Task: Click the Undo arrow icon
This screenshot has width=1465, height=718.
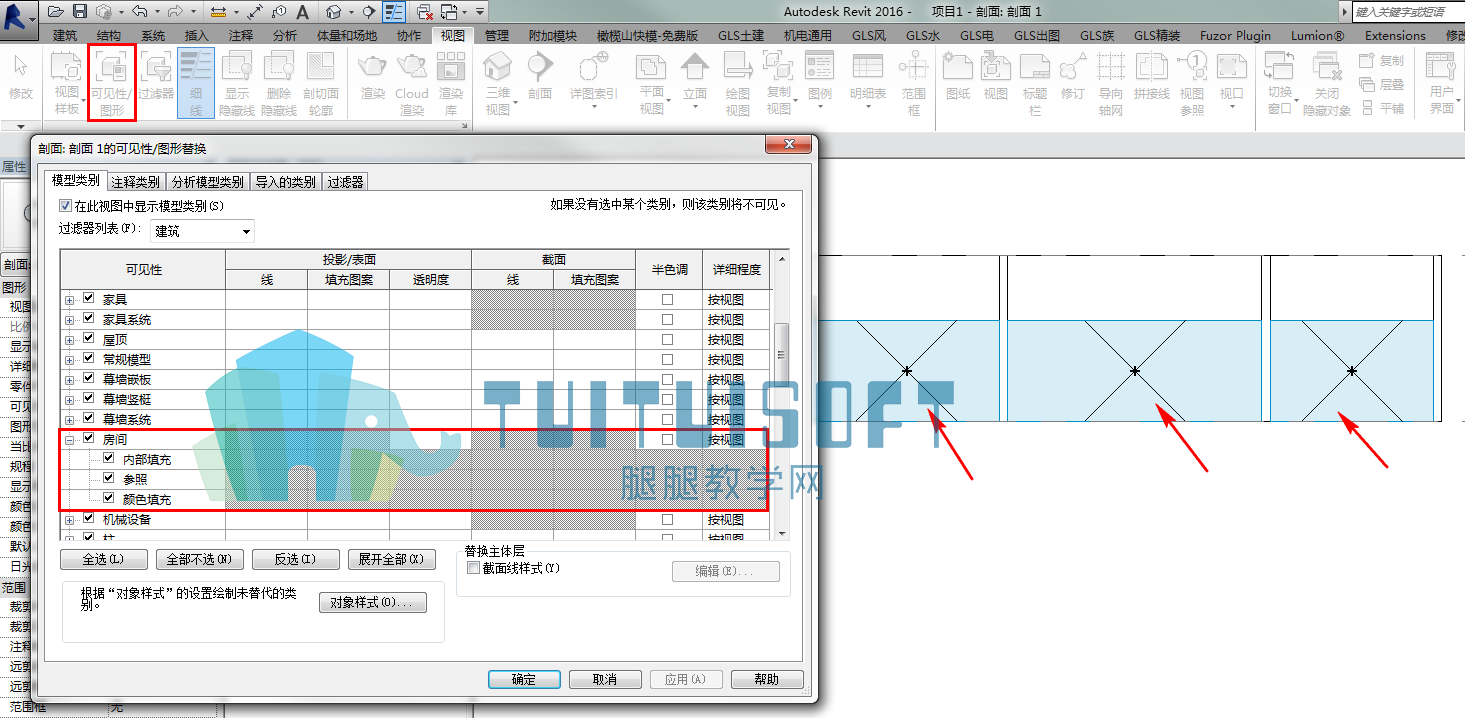Action: coord(139,12)
